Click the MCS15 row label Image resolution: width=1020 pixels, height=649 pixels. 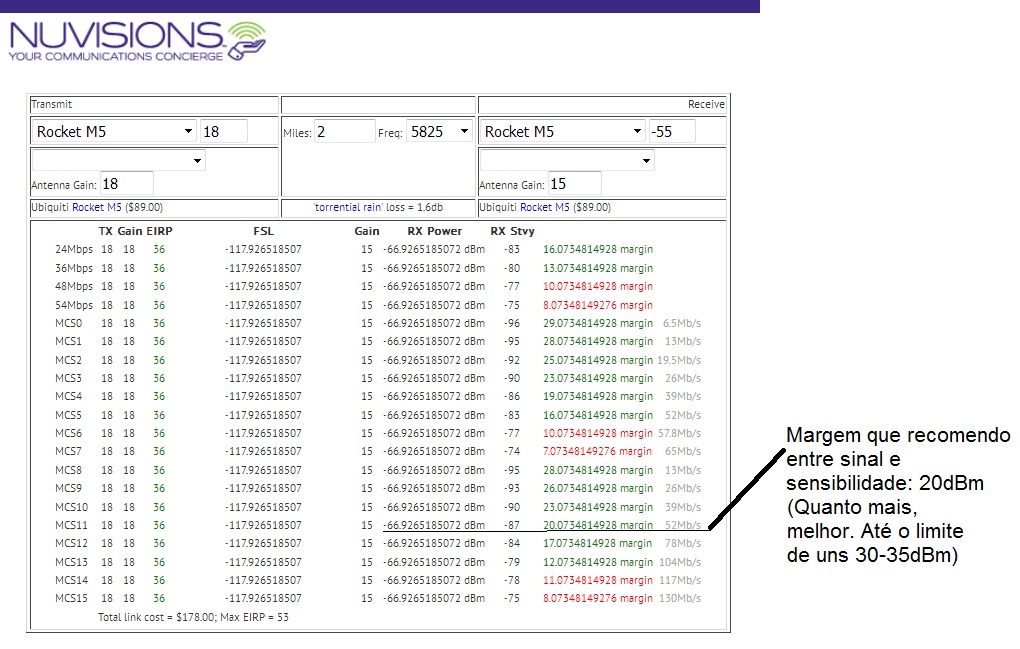(x=72, y=598)
